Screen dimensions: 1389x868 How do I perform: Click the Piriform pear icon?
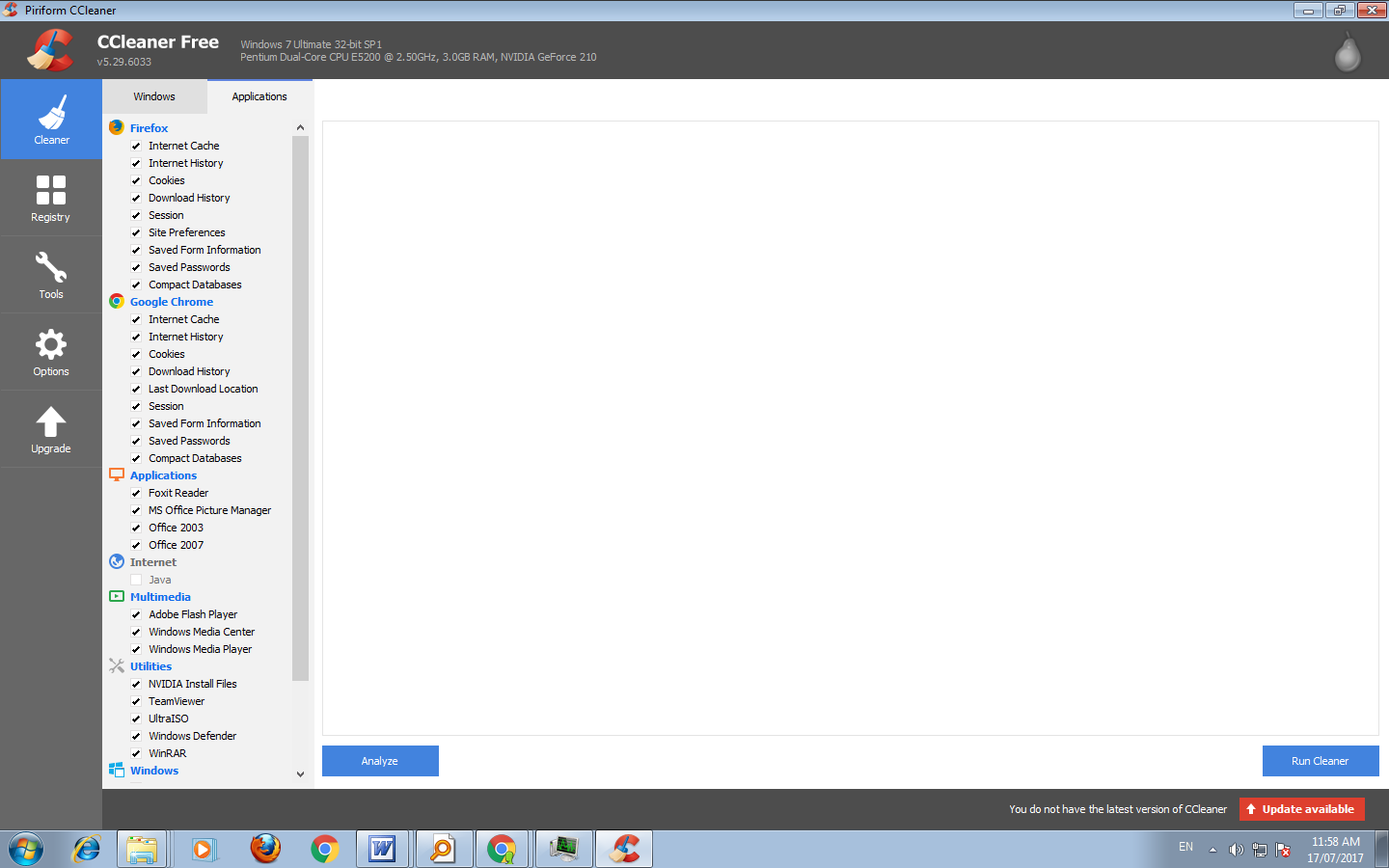tap(1348, 52)
